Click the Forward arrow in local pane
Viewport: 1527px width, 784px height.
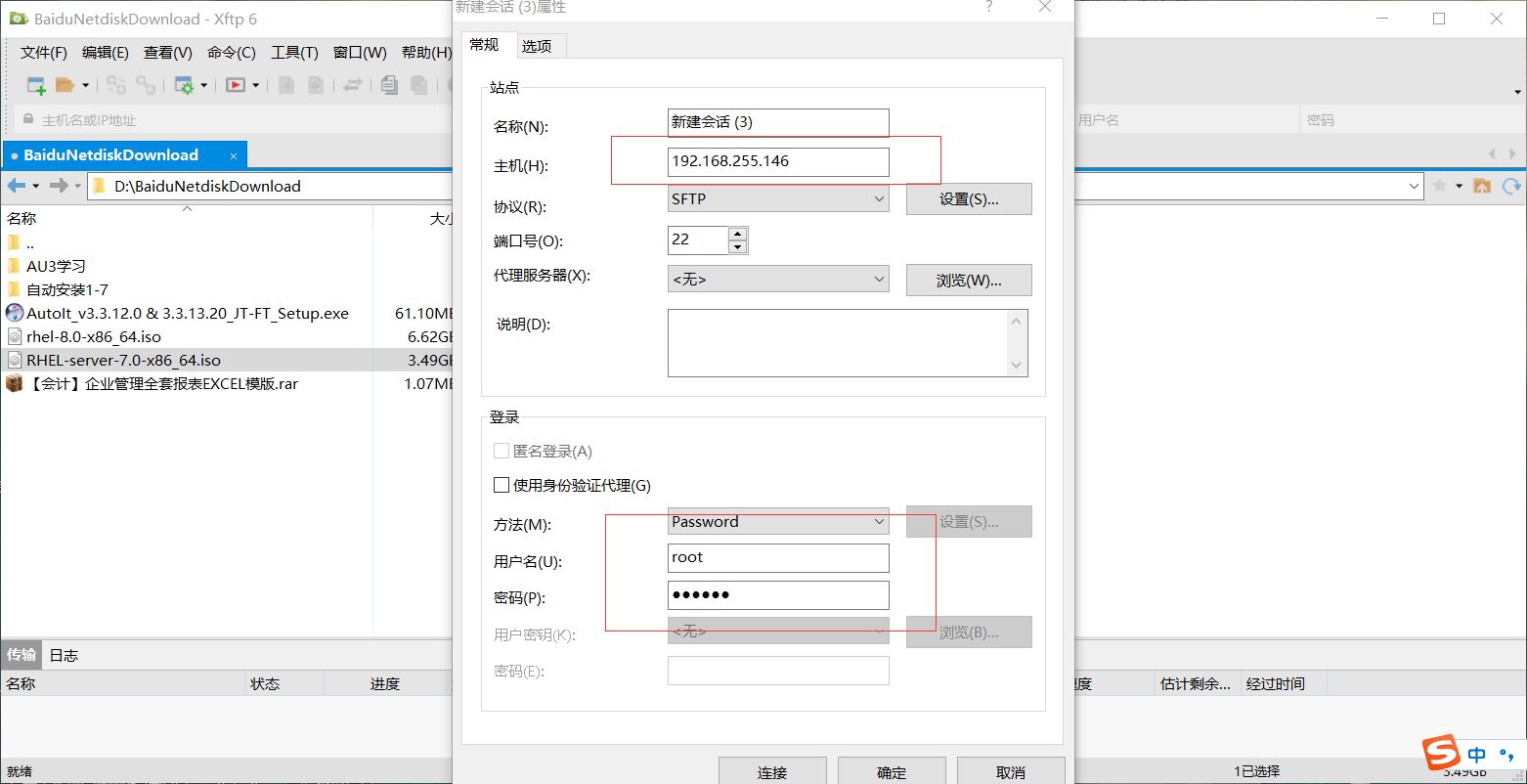59,186
